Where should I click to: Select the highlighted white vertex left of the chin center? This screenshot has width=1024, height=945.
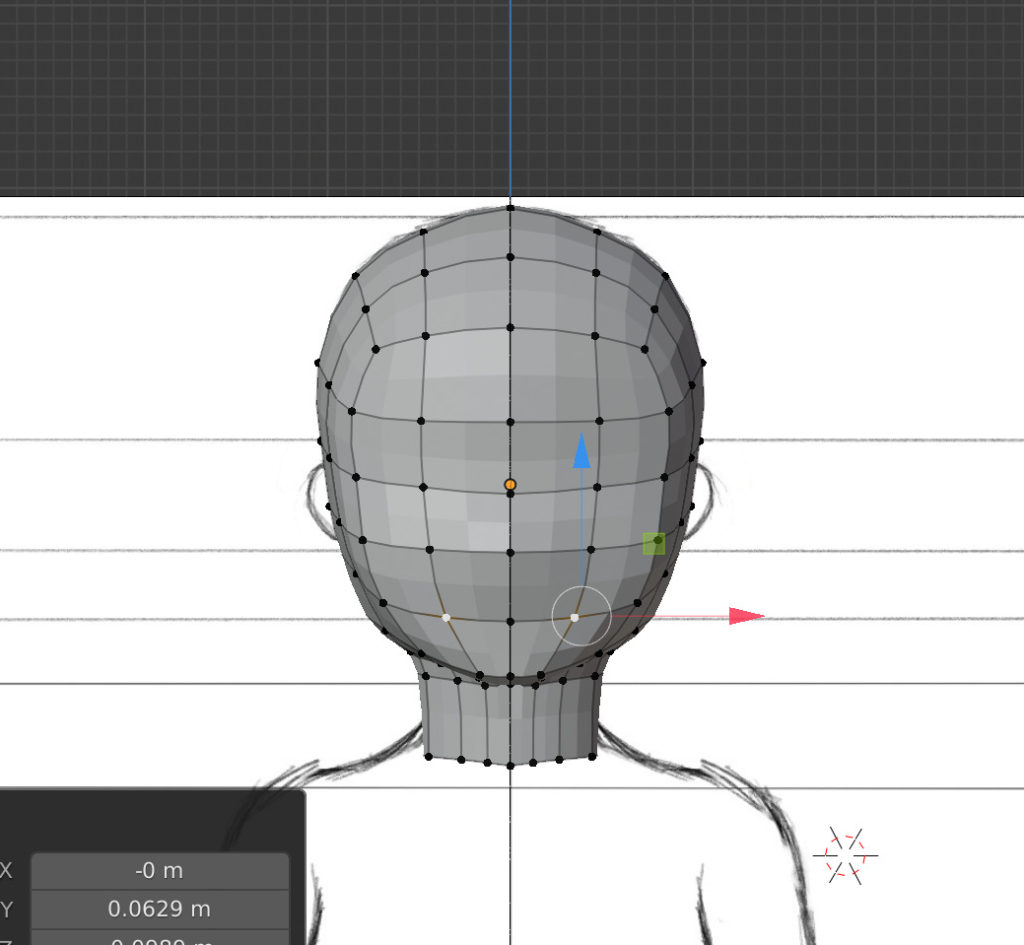[446, 618]
